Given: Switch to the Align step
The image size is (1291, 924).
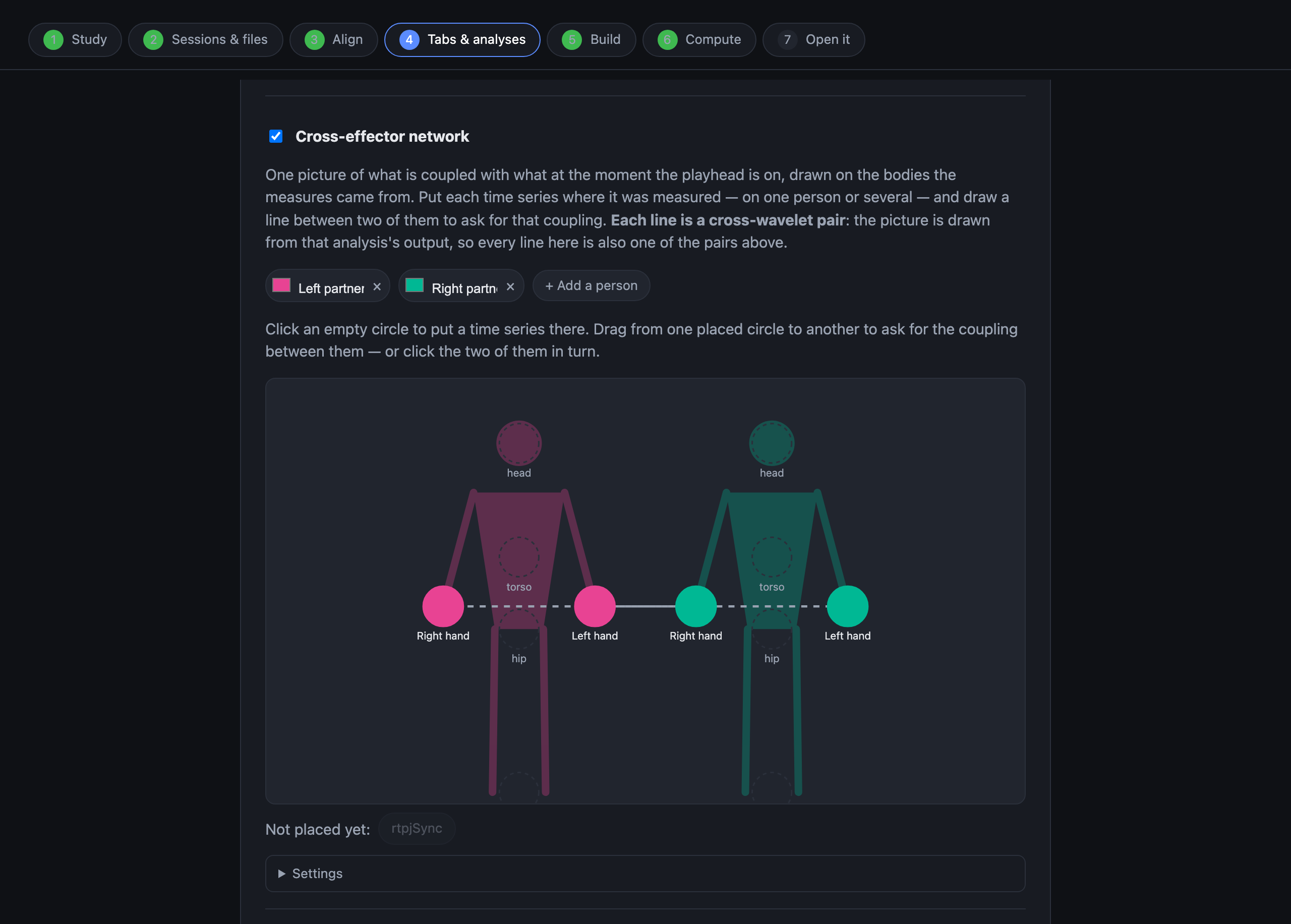Looking at the screenshot, I should coord(333,40).
